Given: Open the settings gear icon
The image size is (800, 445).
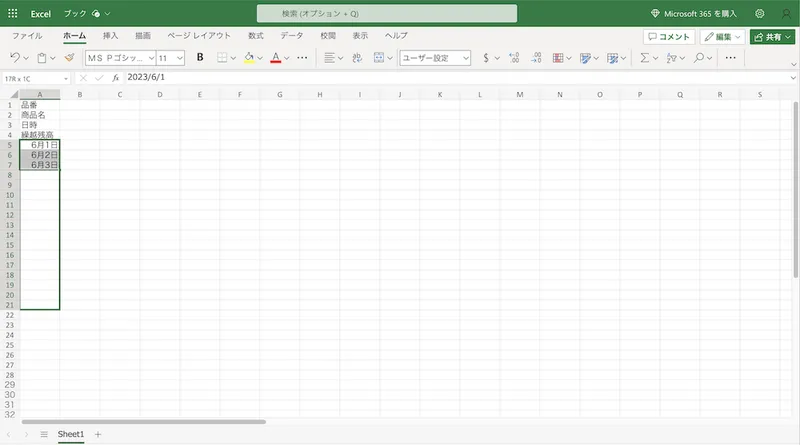Looking at the screenshot, I should [760, 14].
